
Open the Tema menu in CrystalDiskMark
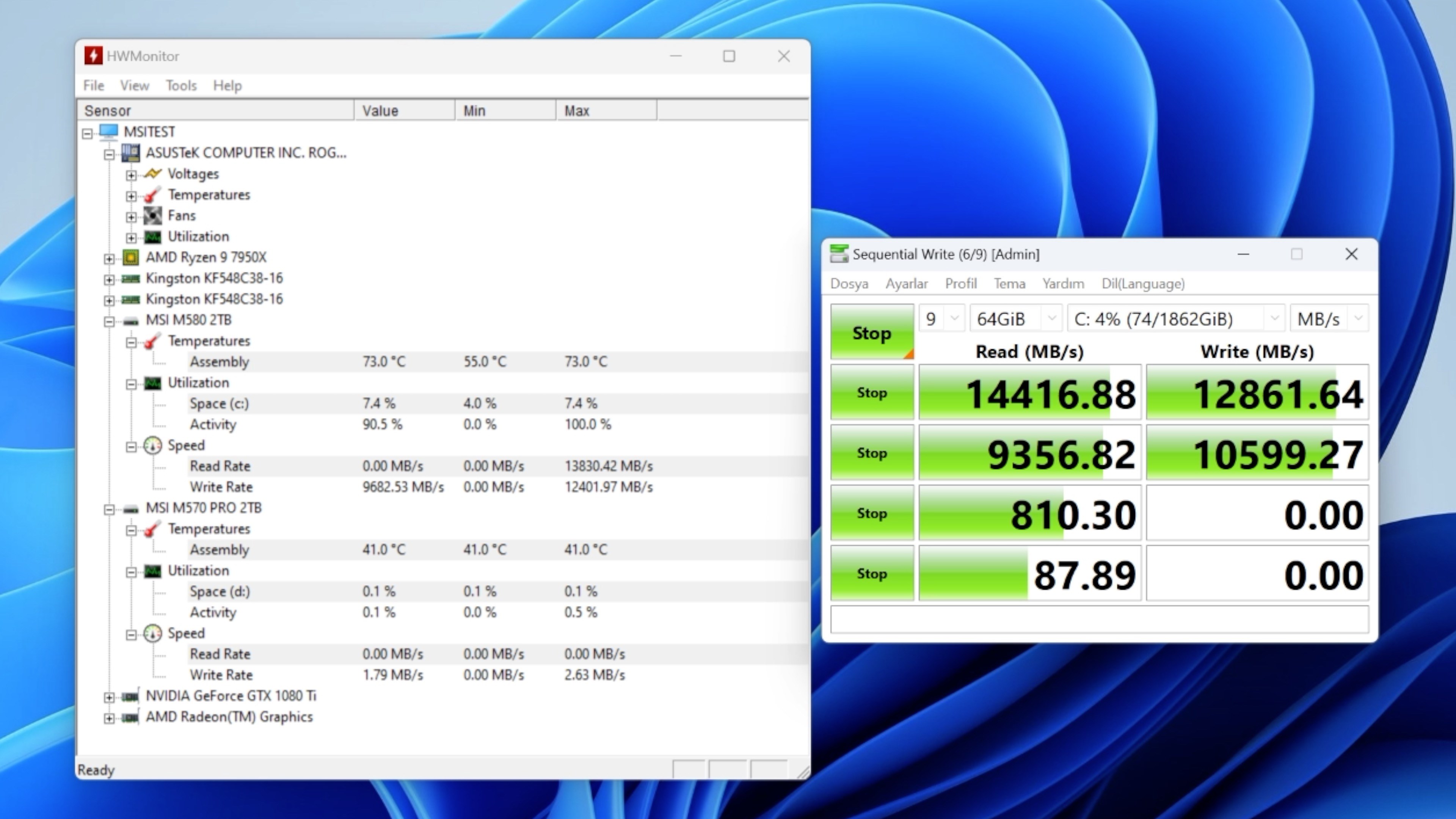(1009, 283)
